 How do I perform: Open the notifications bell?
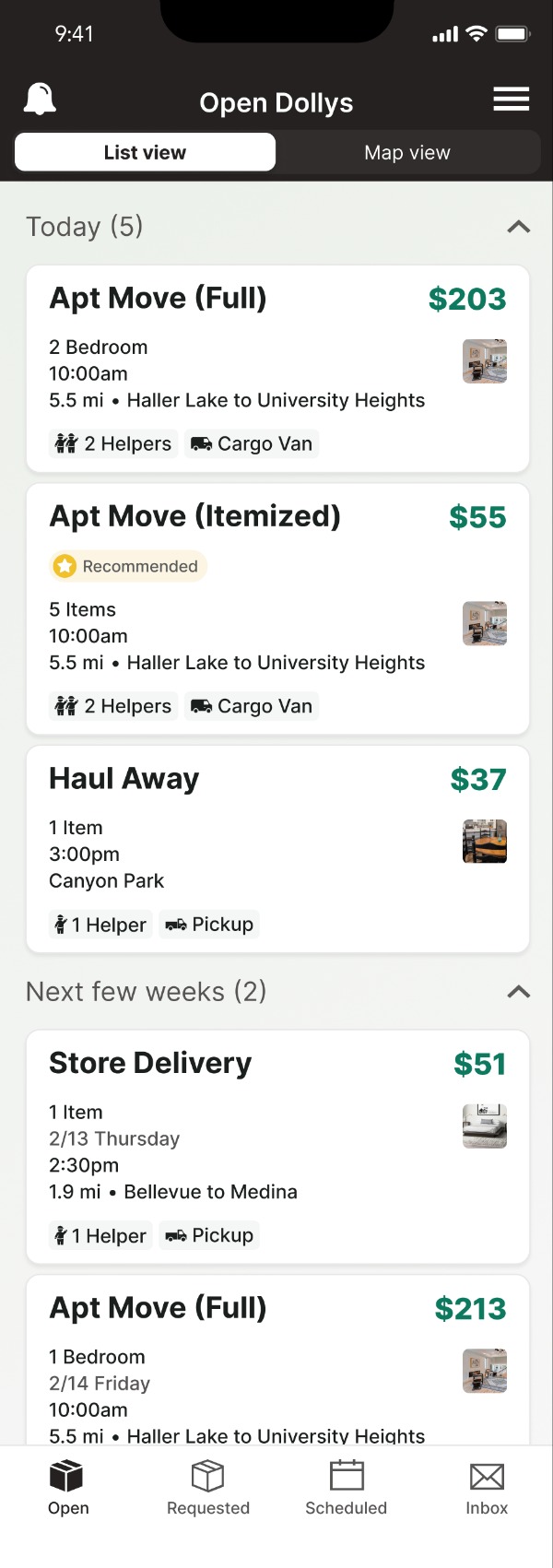point(40,99)
